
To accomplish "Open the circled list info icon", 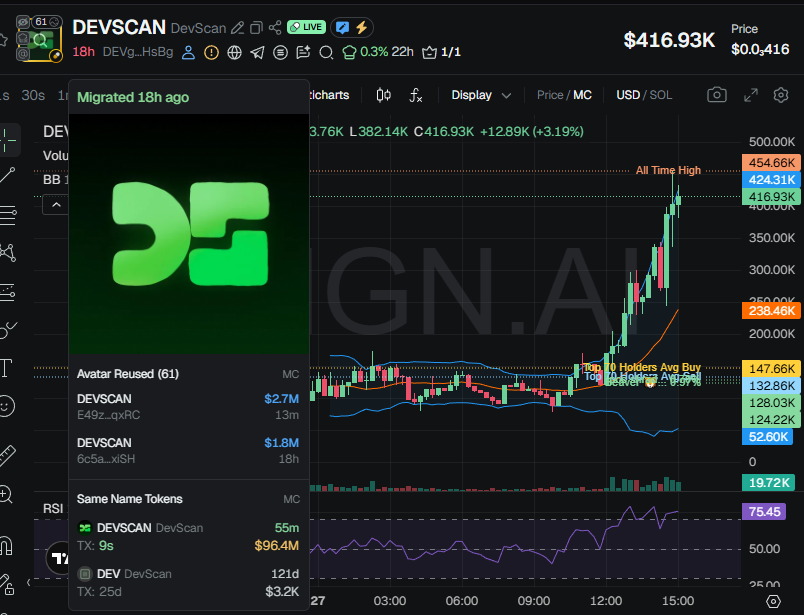I will 280,52.
